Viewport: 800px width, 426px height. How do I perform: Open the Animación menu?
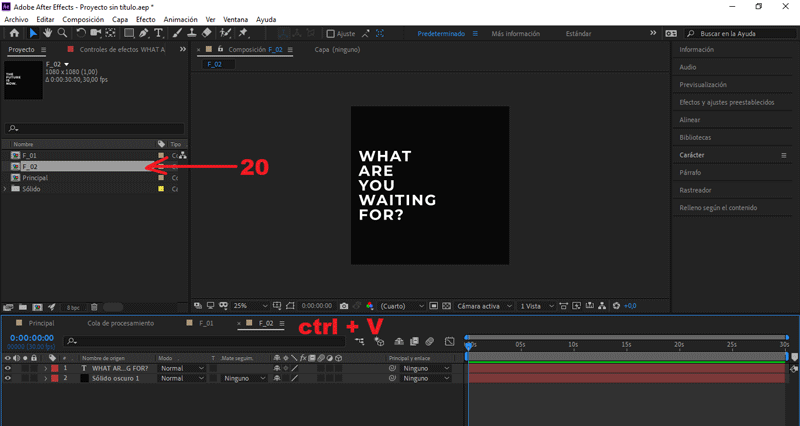[x=181, y=19]
